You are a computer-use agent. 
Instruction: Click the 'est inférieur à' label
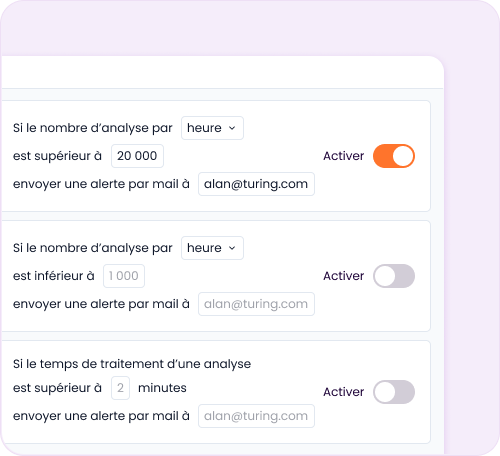(x=54, y=276)
